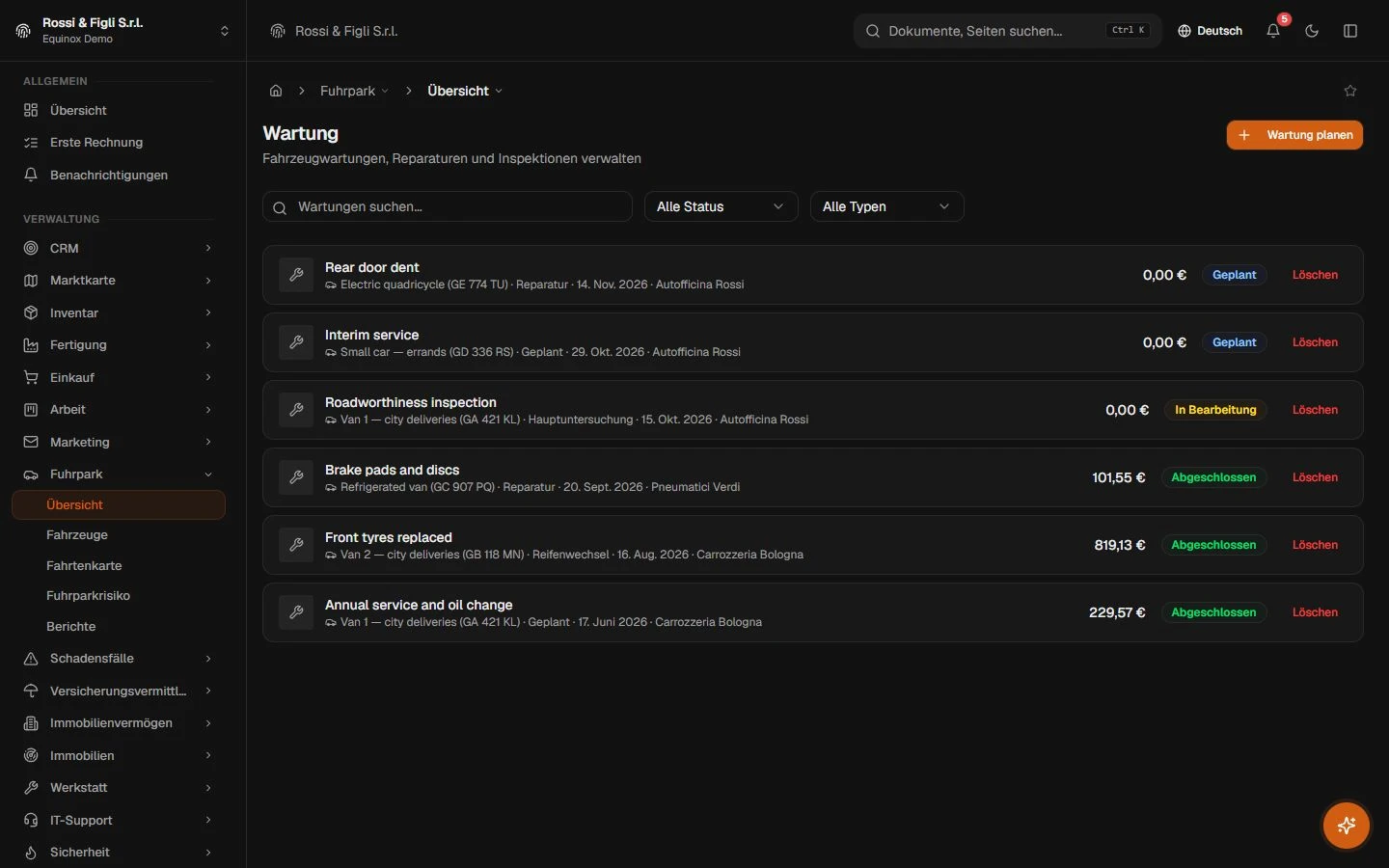The width and height of the screenshot is (1389, 868).
Task: Click the Wartung planen button
Action: (x=1294, y=135)
